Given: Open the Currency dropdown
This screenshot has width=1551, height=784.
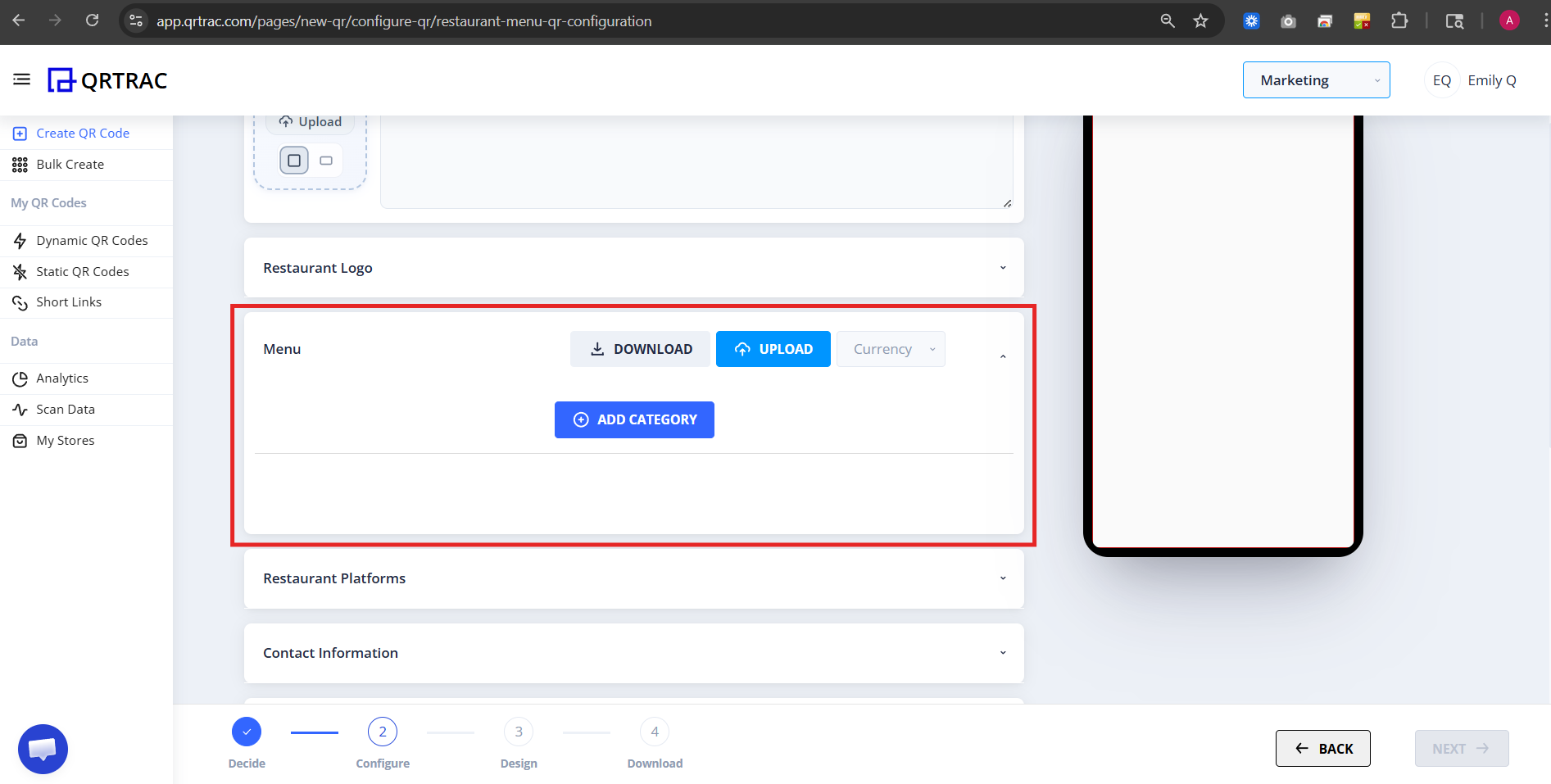Looking at the screenshot, I should (891, 348).
